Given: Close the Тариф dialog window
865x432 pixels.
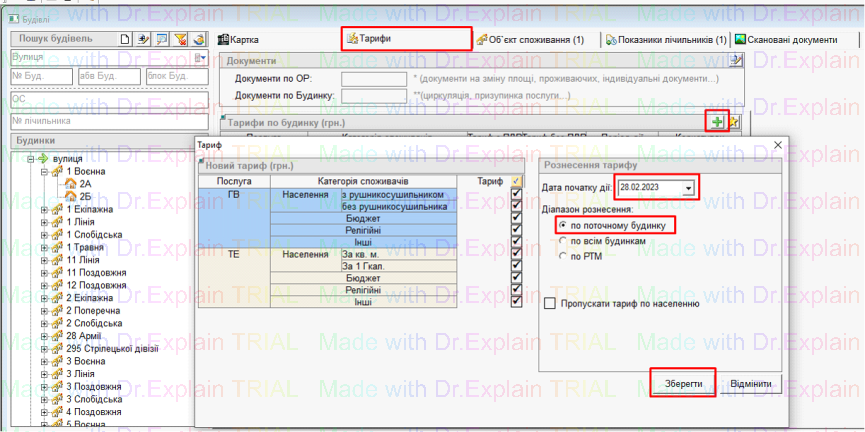Looking at the screenshot, I should coord(777,145).
